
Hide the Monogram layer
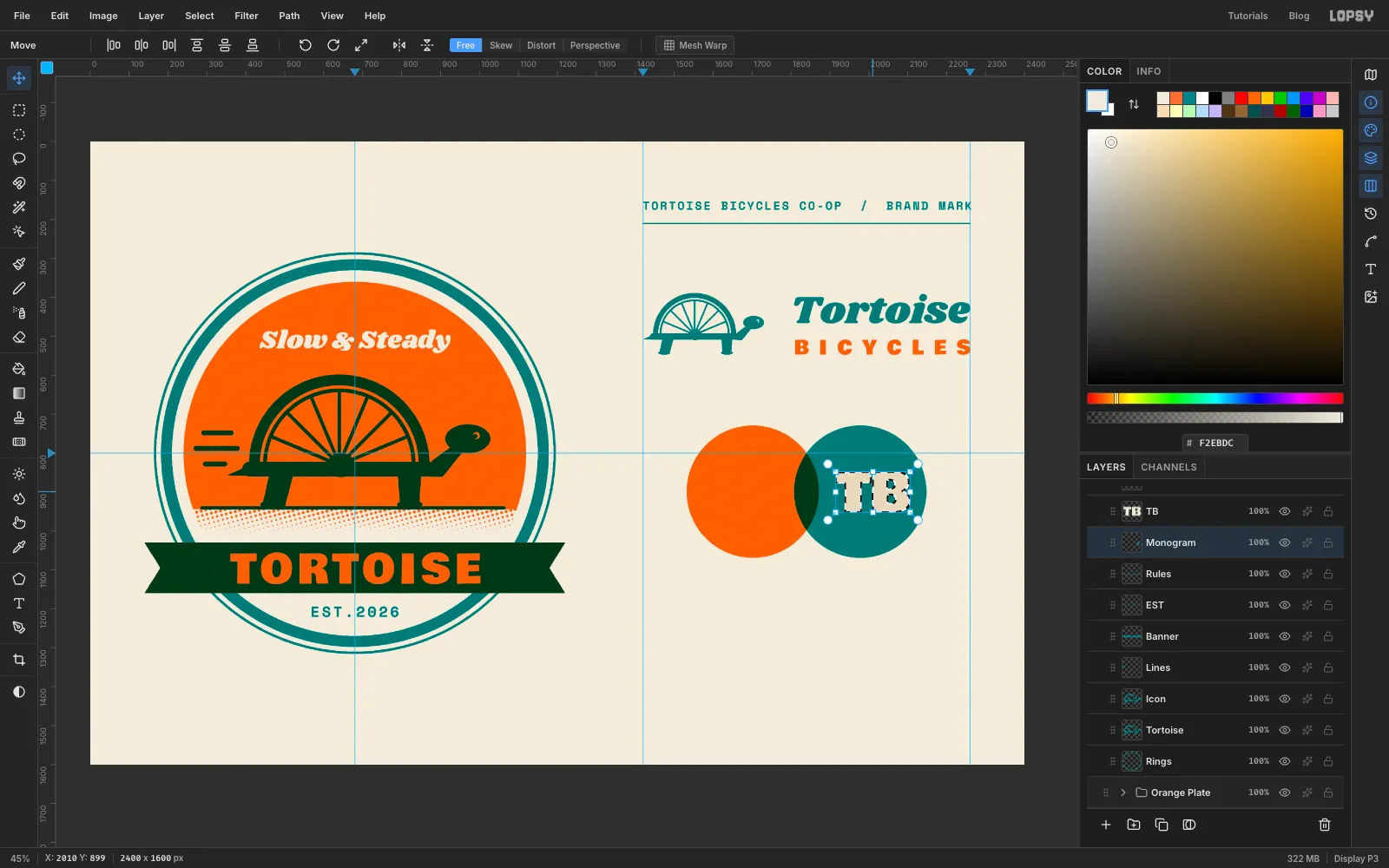click(x=1285, y=542)
